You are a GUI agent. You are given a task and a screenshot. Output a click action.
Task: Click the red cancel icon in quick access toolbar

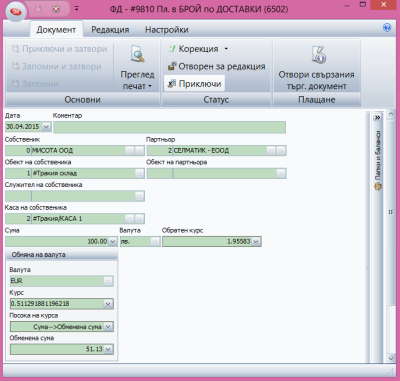click(56, 9)
